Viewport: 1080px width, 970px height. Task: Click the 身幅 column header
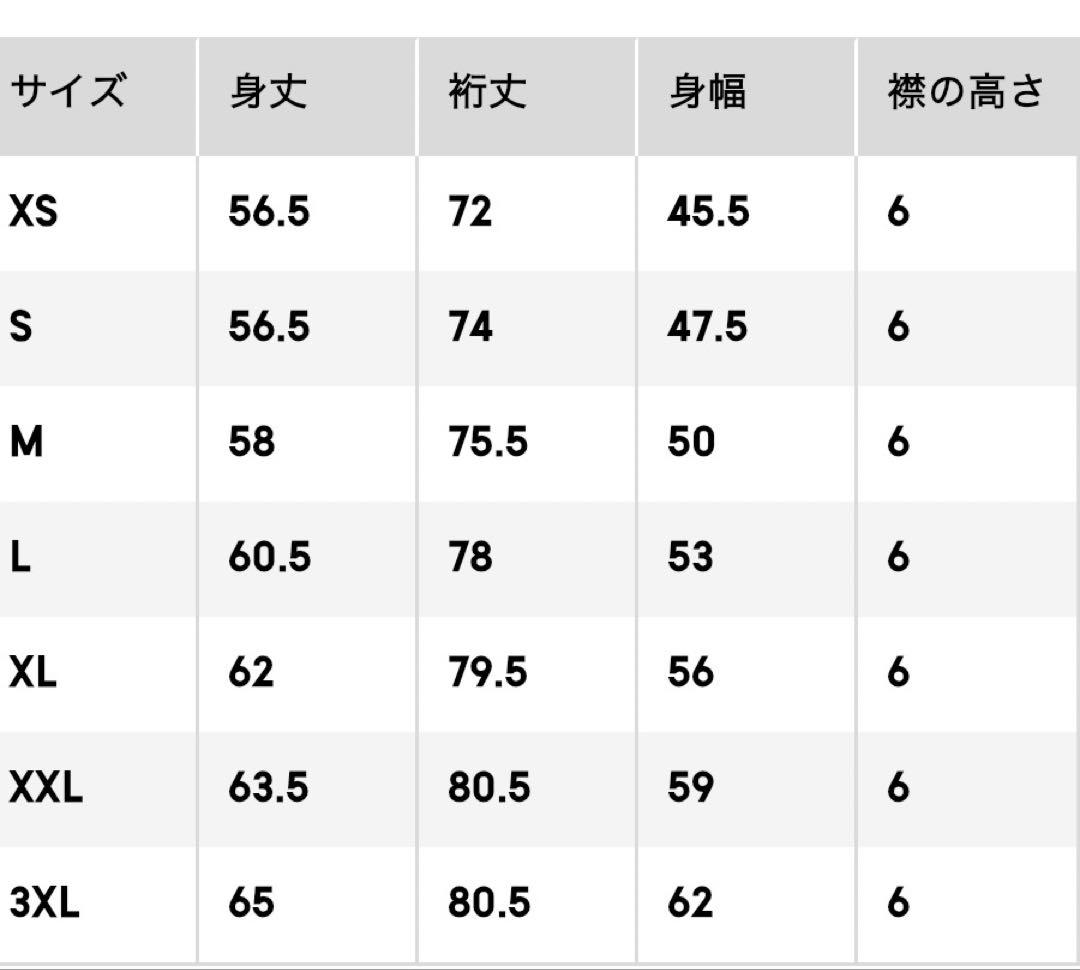click(x=707, y=93)
